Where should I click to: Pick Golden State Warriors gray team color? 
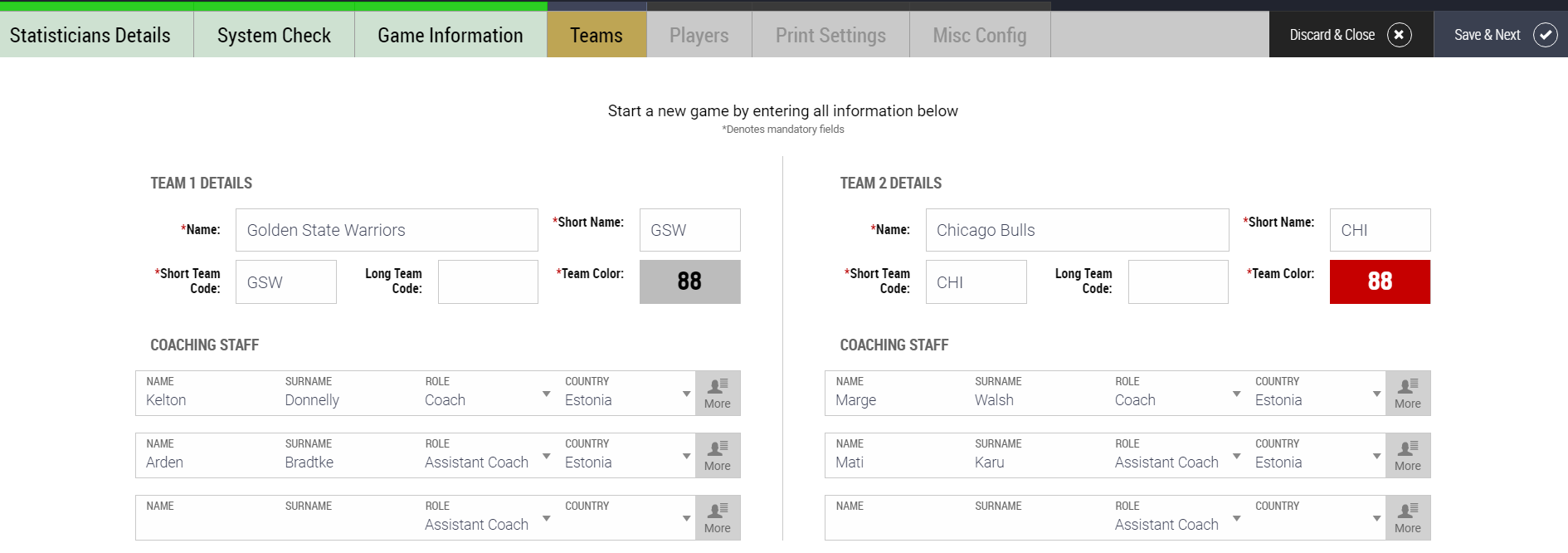pos(689,281)
